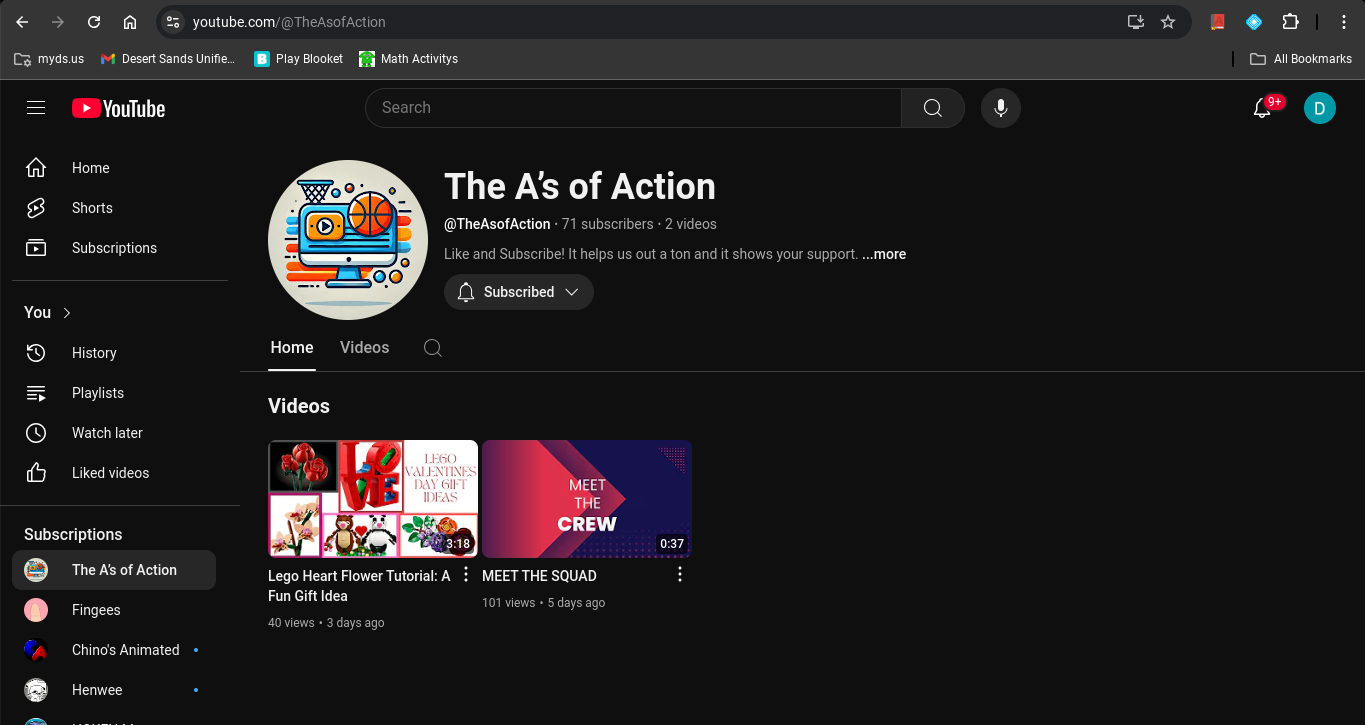Click the channel profile picture
1365x725 pixels.
tap(348, 240)
